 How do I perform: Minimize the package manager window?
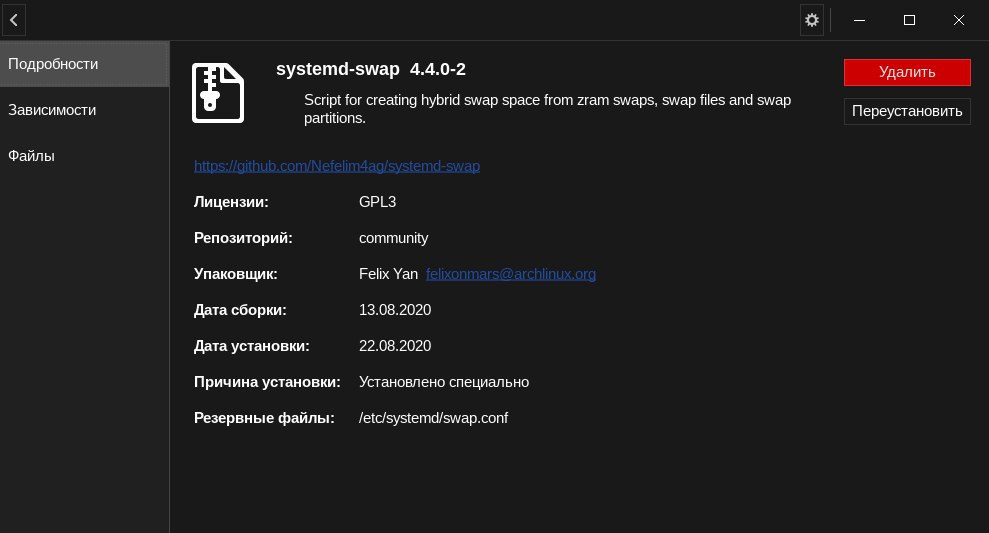(x=859, y=20)
